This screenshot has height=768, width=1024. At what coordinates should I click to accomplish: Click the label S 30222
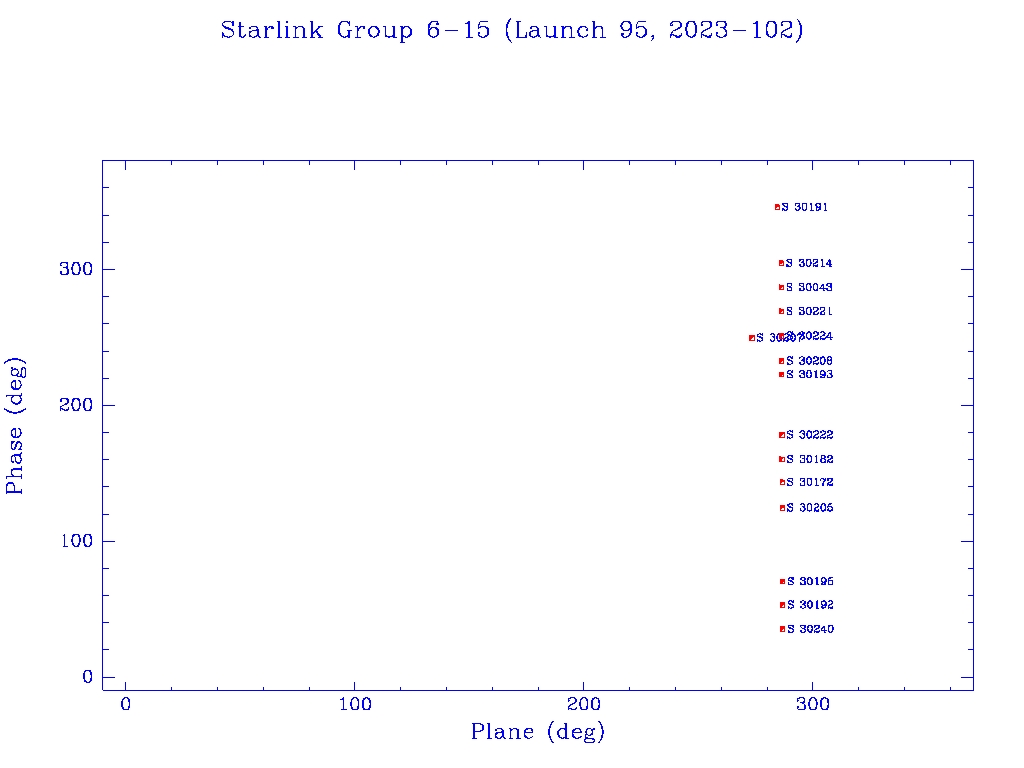(810, 435)
